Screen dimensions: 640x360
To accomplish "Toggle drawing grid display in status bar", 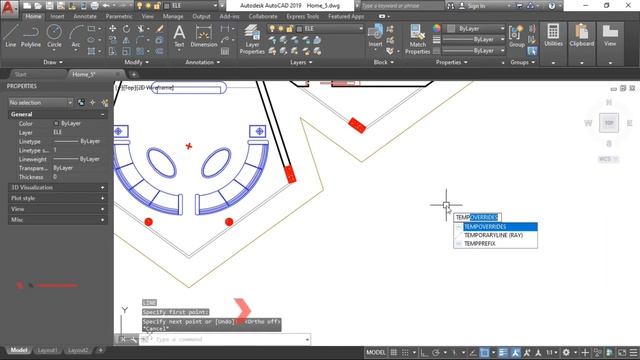I will pyautogui.click(x=394, y=352).
